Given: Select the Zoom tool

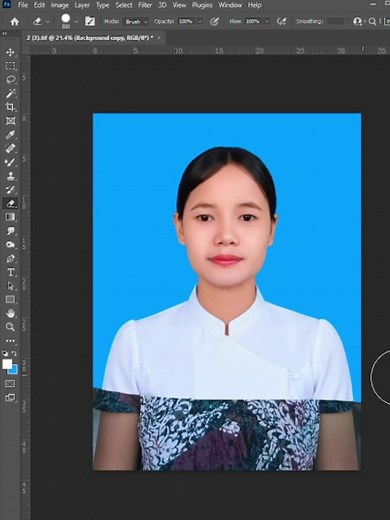Looking at the screenshot, I should [10, 327].
